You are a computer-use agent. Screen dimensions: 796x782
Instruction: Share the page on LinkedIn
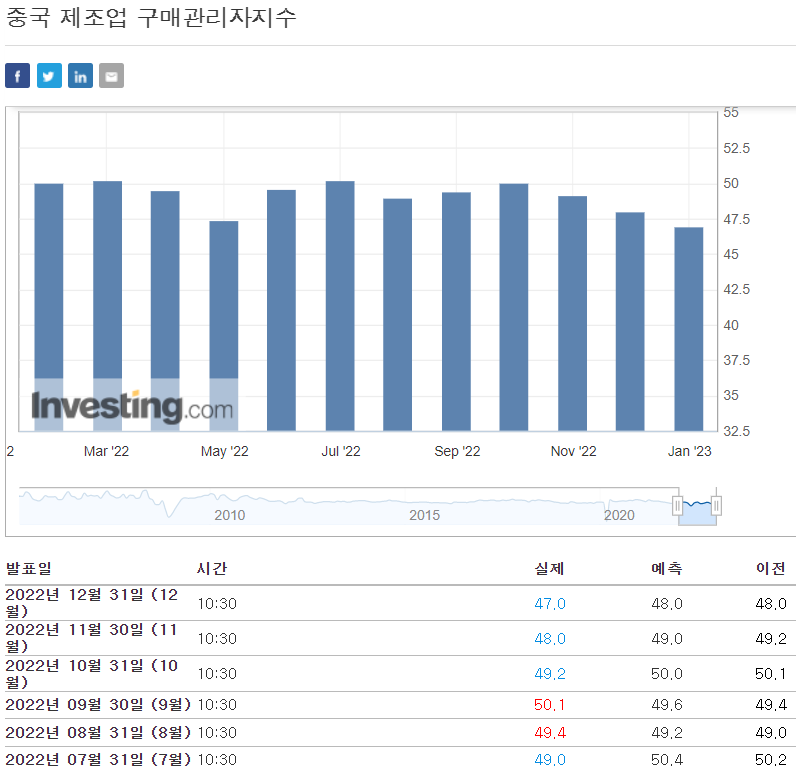[80, 76]
